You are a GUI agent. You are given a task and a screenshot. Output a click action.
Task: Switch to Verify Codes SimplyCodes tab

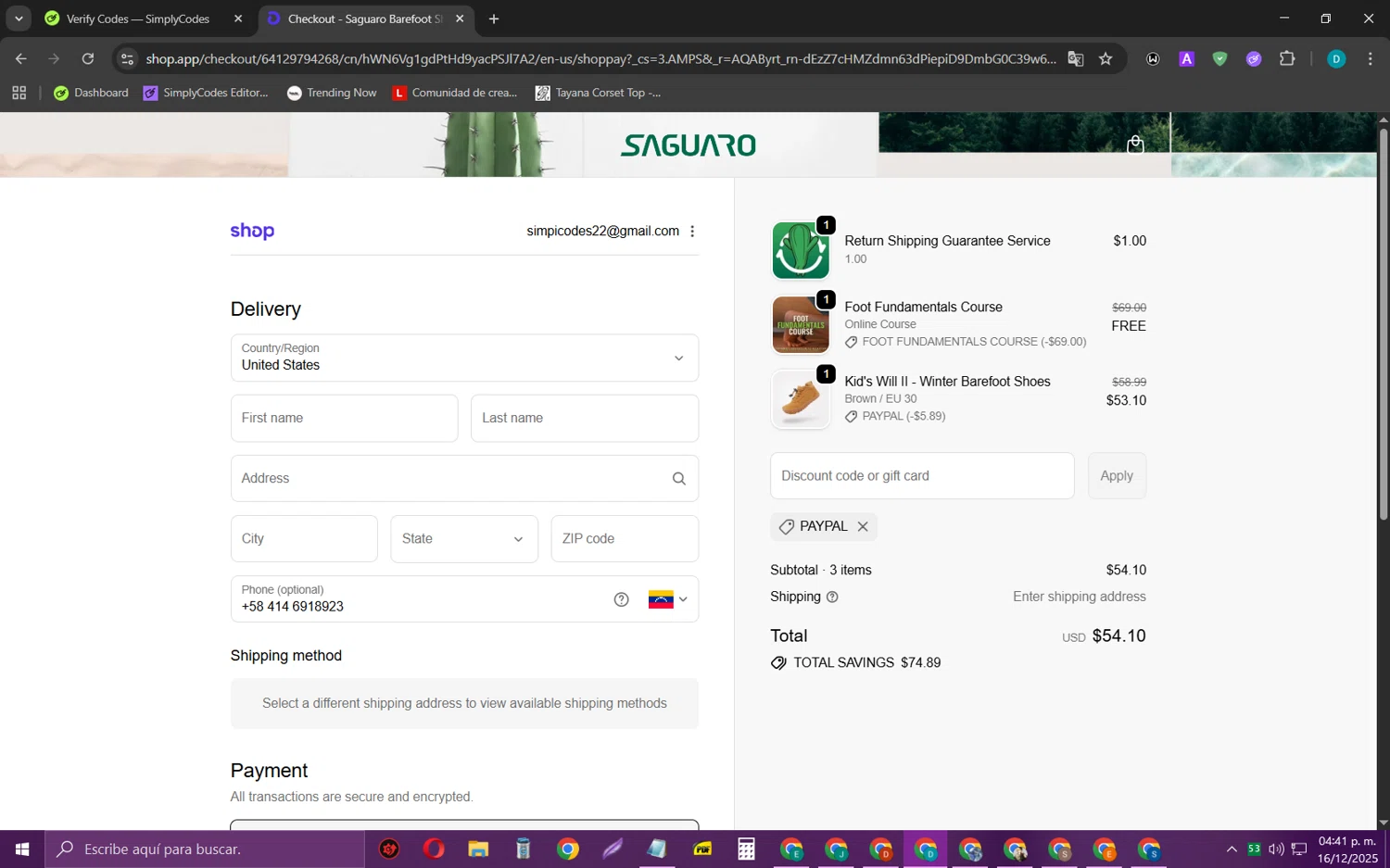138,19
